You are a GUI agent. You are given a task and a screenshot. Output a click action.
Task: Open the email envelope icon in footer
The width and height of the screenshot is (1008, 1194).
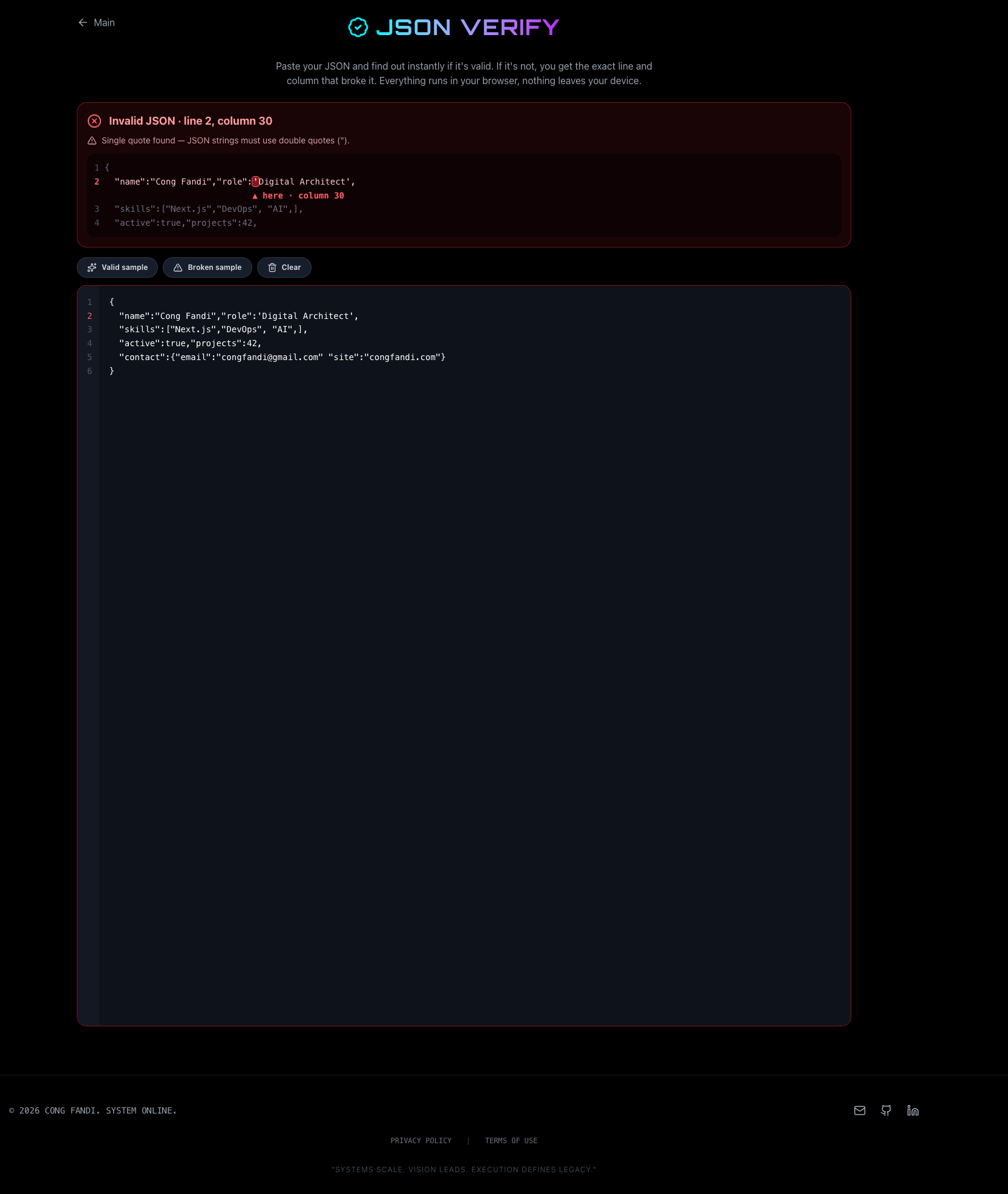click(860, 1110)
